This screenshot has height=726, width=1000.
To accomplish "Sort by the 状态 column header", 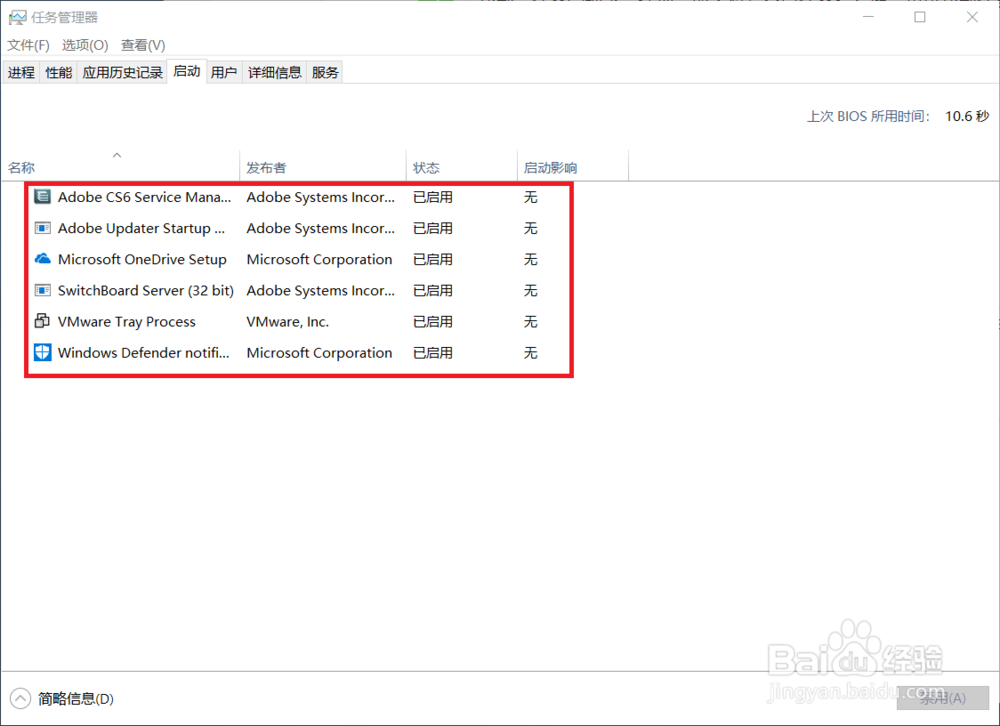I will coord(461,167).
